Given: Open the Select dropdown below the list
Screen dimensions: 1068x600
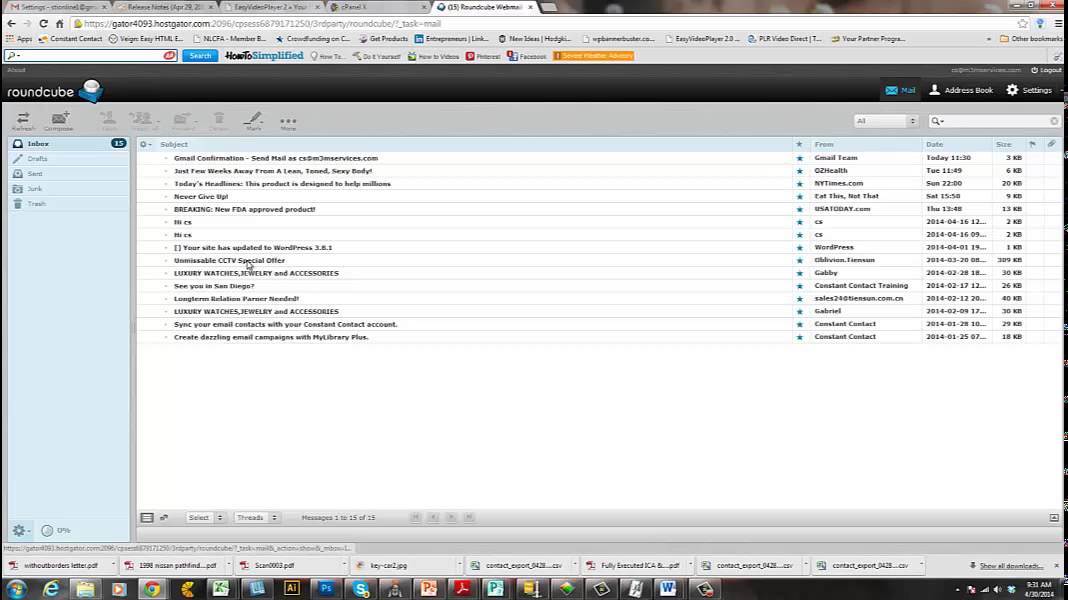Looking at the screenshot, I should coord(205,518).
